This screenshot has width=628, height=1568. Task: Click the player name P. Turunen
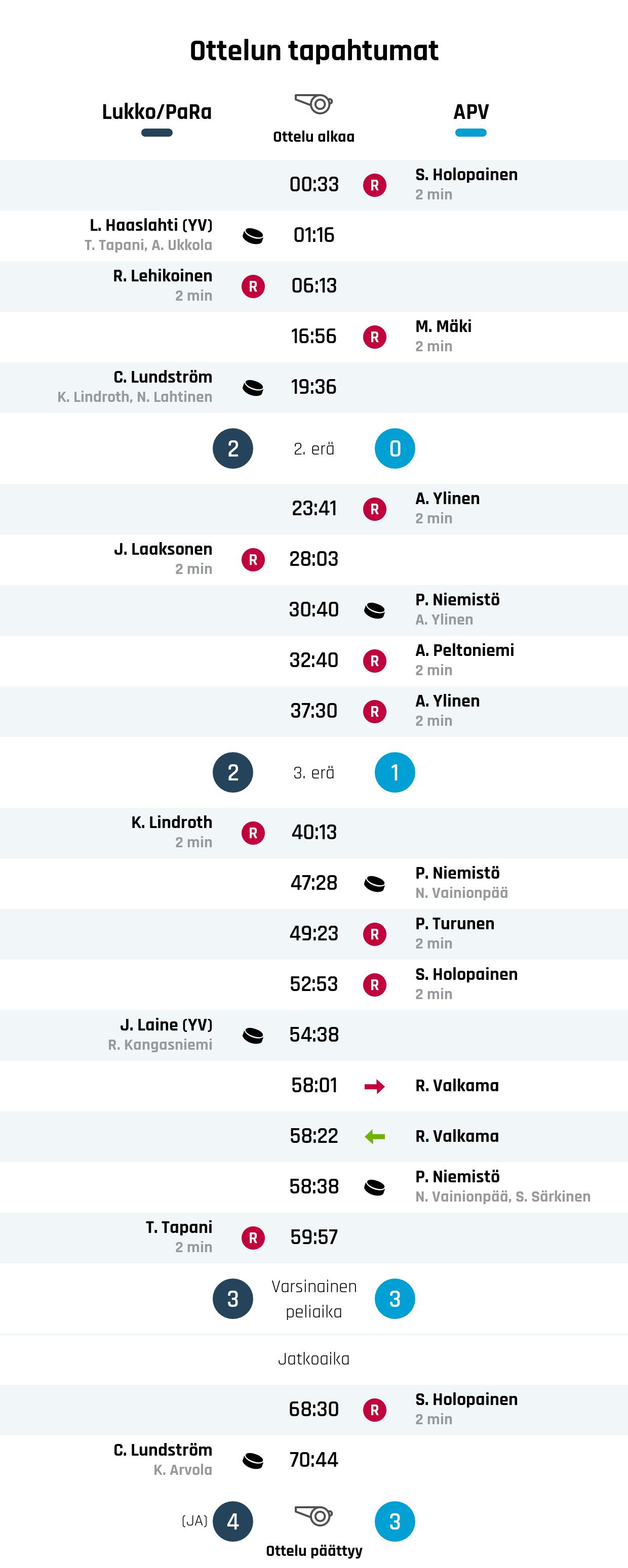(455, 924)
